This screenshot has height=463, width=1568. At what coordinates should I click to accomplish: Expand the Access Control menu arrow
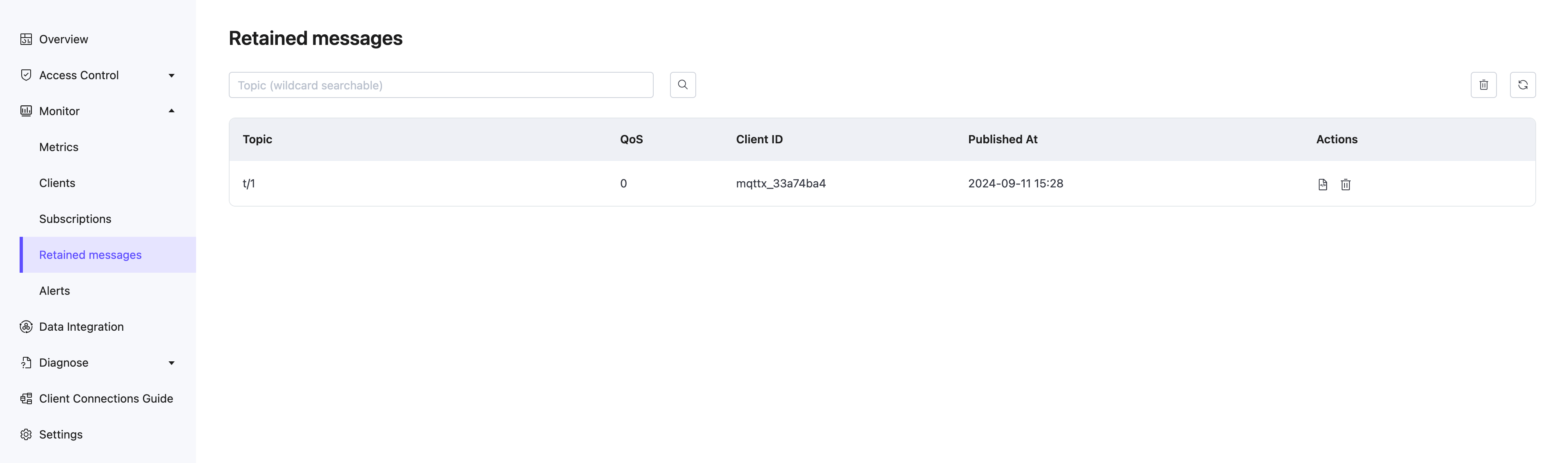[x=171, y=76]
